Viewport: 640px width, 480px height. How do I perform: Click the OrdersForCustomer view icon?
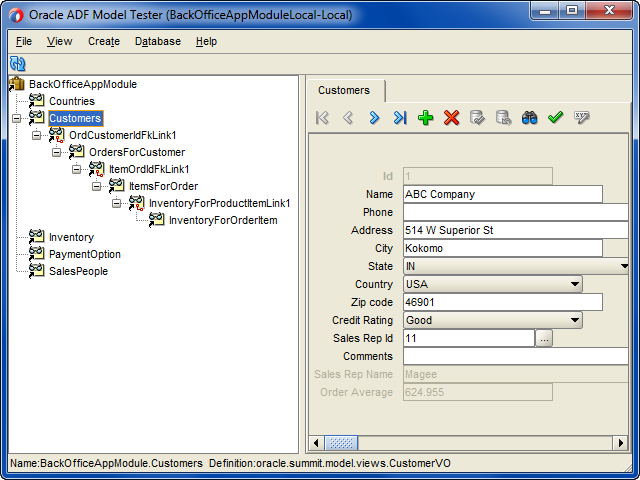coord(76,152)
